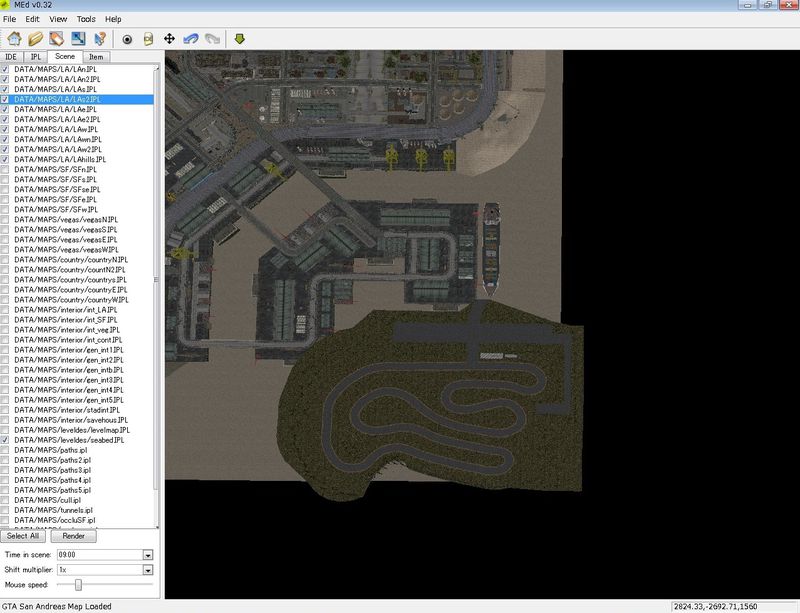
Task: Open the Time in scene dropdown
Action: coord(147,555)
